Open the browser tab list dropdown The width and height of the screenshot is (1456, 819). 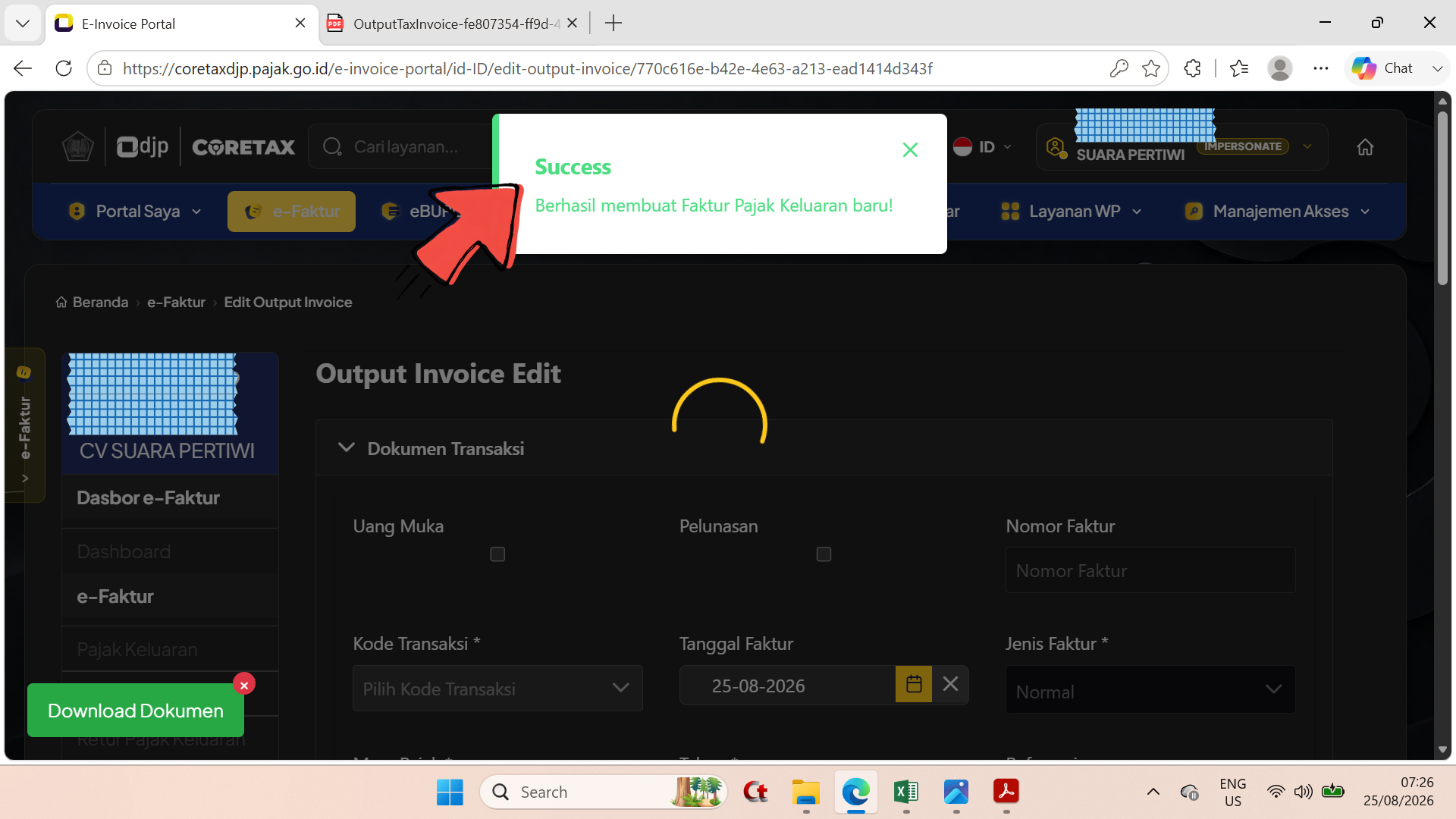pyautogui.click(x=23, y=24)
